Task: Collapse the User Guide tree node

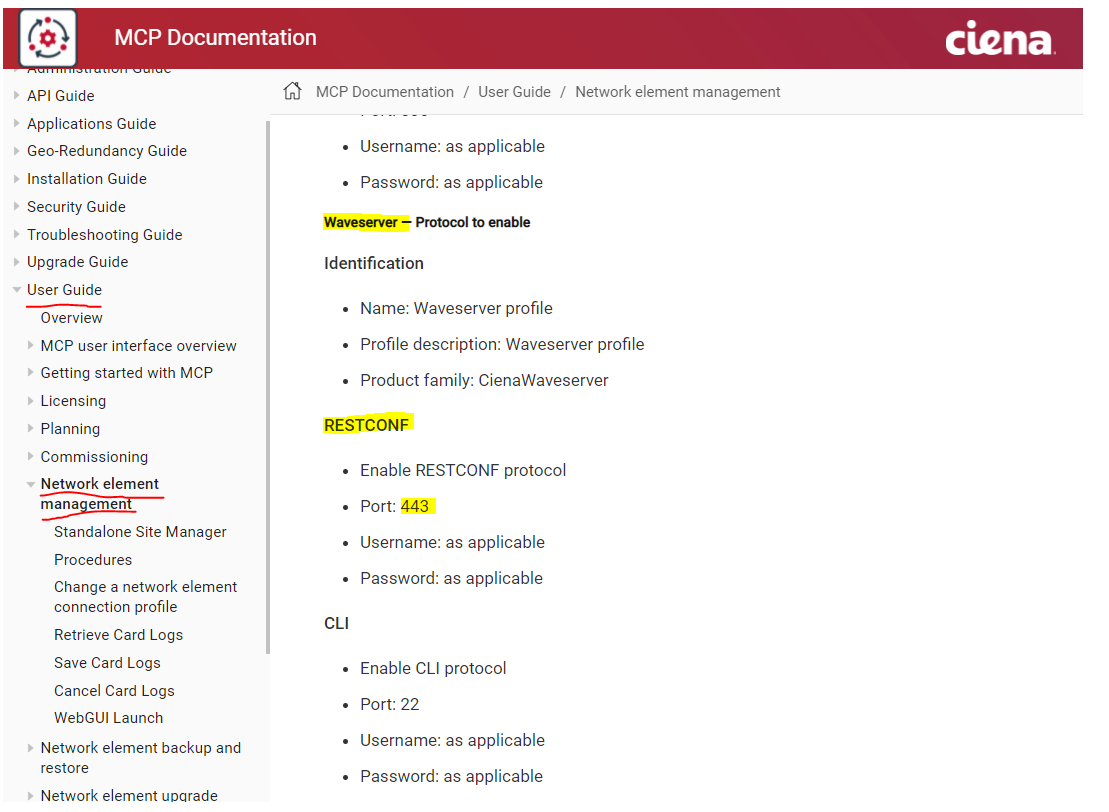Action: [x=16, y=290]
